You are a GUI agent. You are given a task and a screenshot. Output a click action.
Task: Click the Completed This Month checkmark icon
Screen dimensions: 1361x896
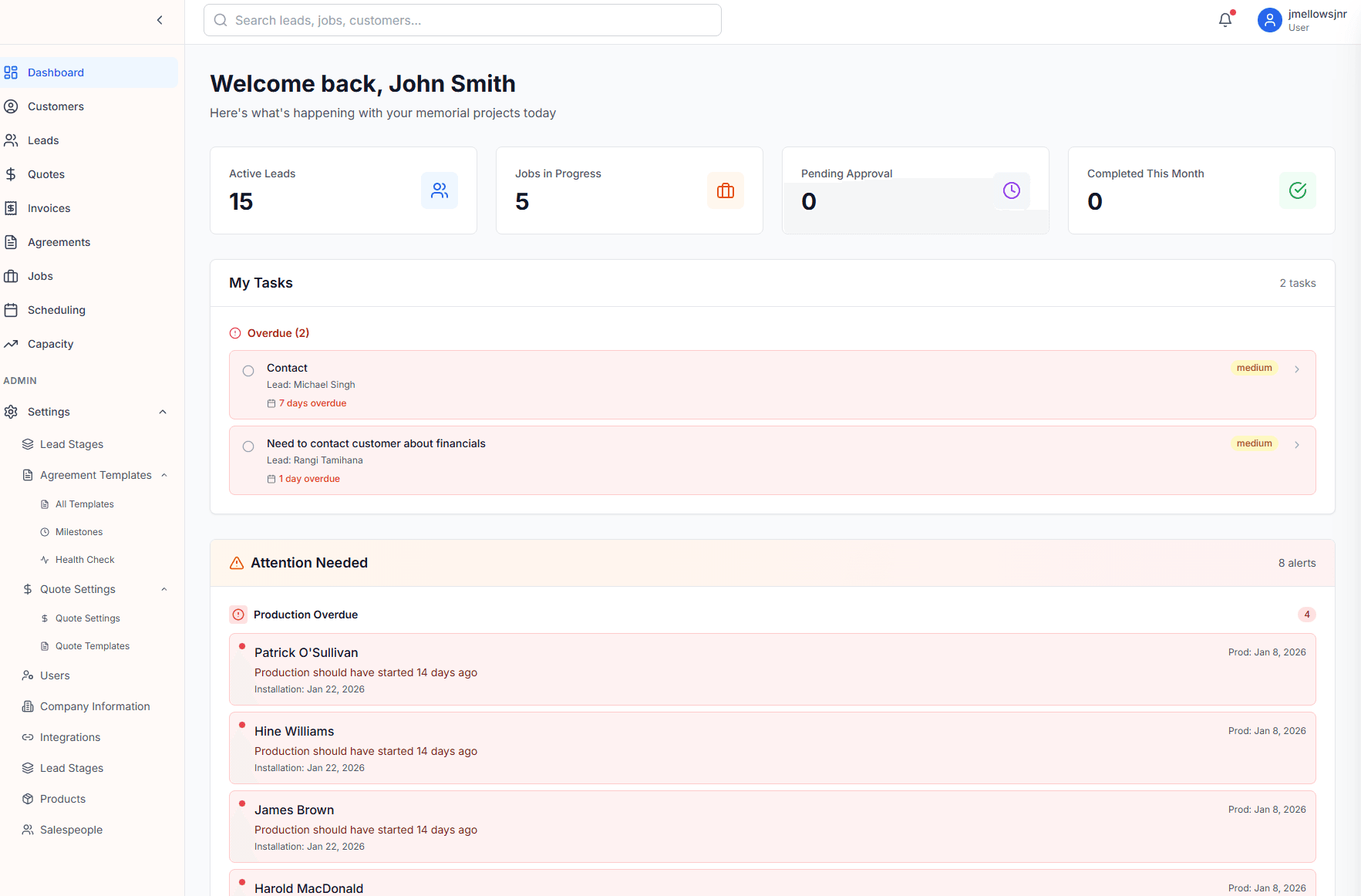point(1298,190)
